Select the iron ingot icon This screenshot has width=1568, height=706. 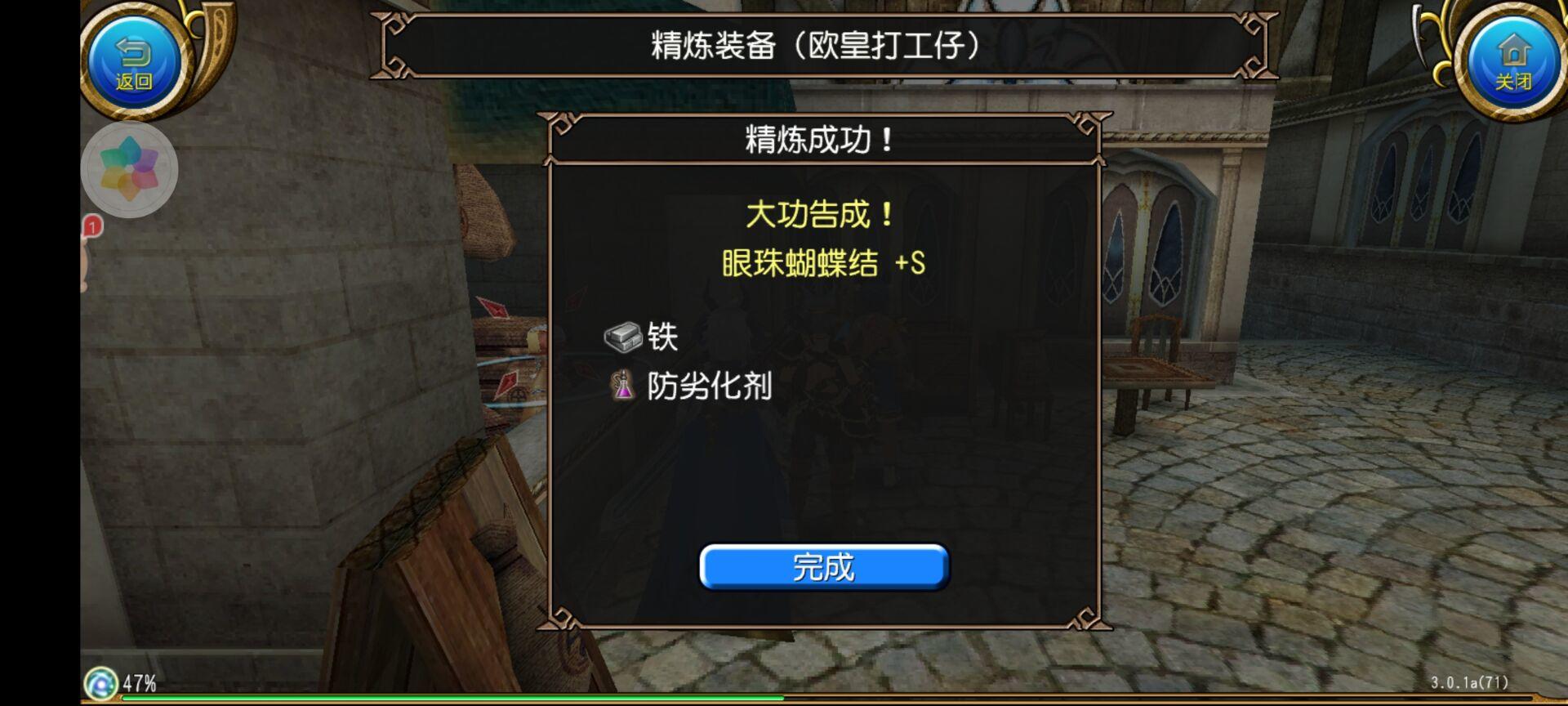[x=622, y=336]
